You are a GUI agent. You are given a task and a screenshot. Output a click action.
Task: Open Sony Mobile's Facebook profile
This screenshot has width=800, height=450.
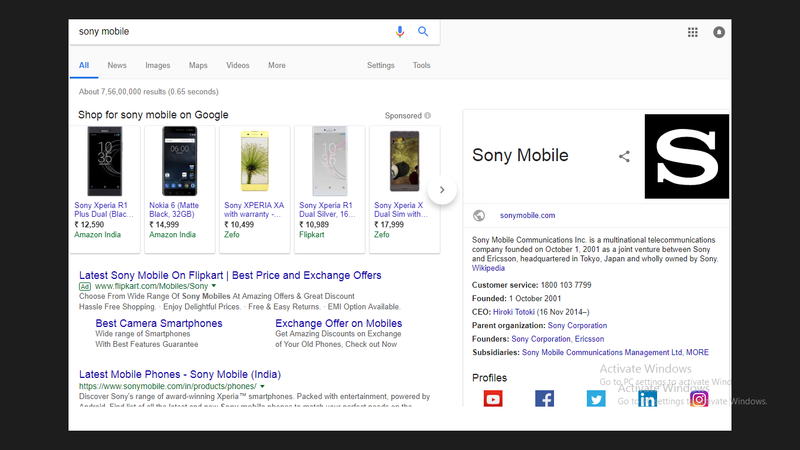tap(544, 399)
